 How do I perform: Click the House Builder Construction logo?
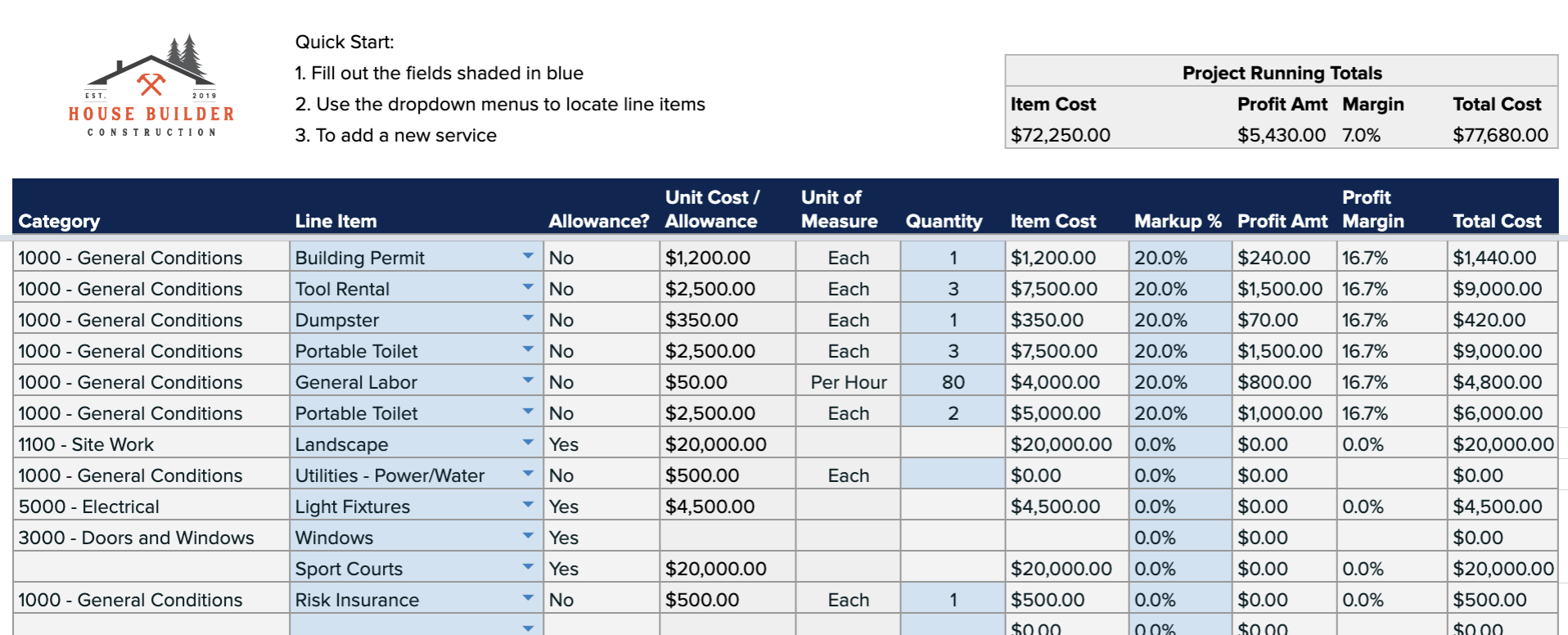(151, 86)
